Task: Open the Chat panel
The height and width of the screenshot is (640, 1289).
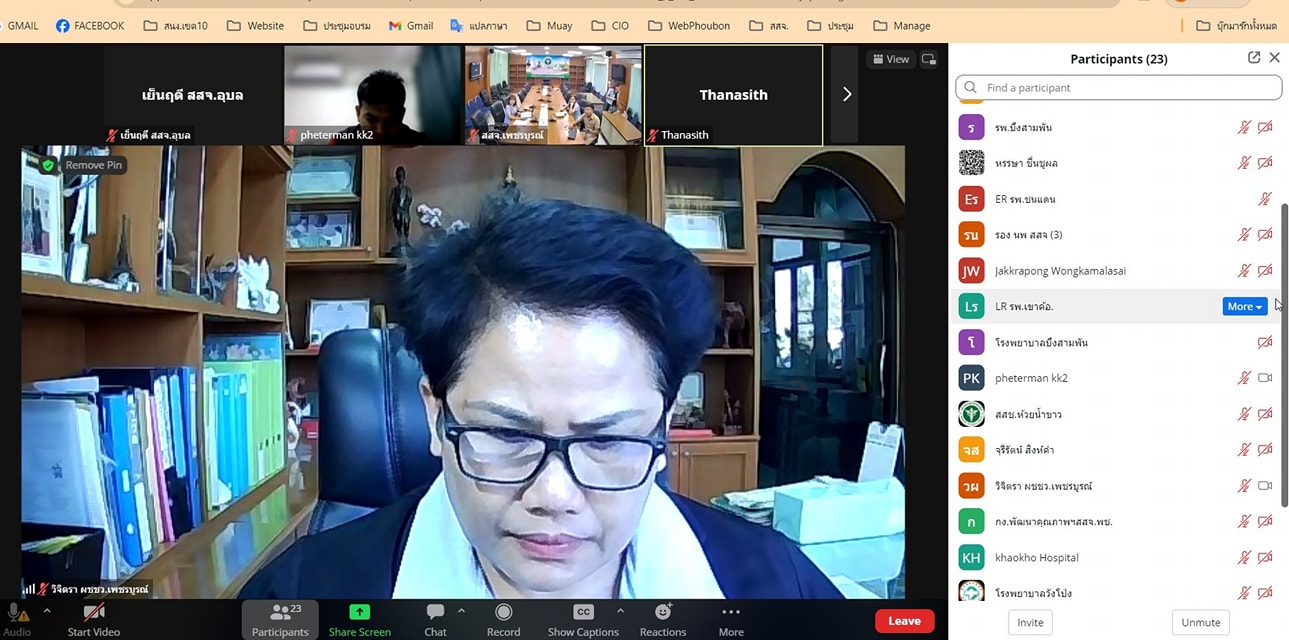Action: 435,619
